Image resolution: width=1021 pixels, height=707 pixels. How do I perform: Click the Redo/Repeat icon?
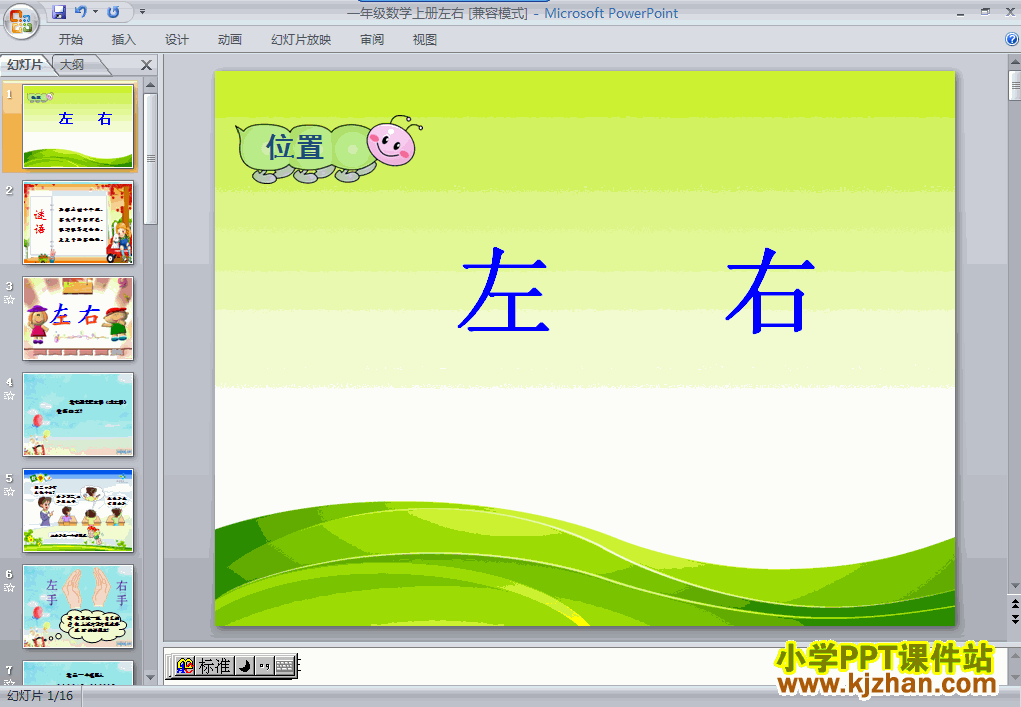click(113, 12)
